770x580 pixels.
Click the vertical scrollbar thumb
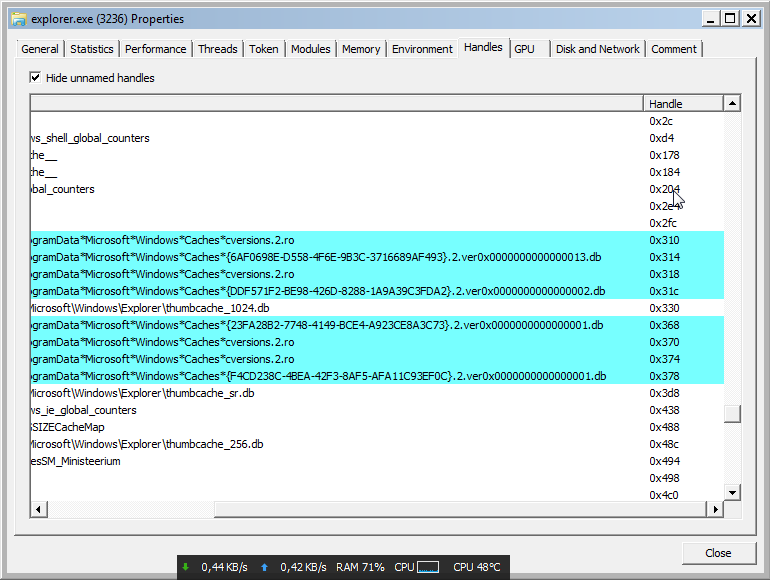click(x=732, y=414)
